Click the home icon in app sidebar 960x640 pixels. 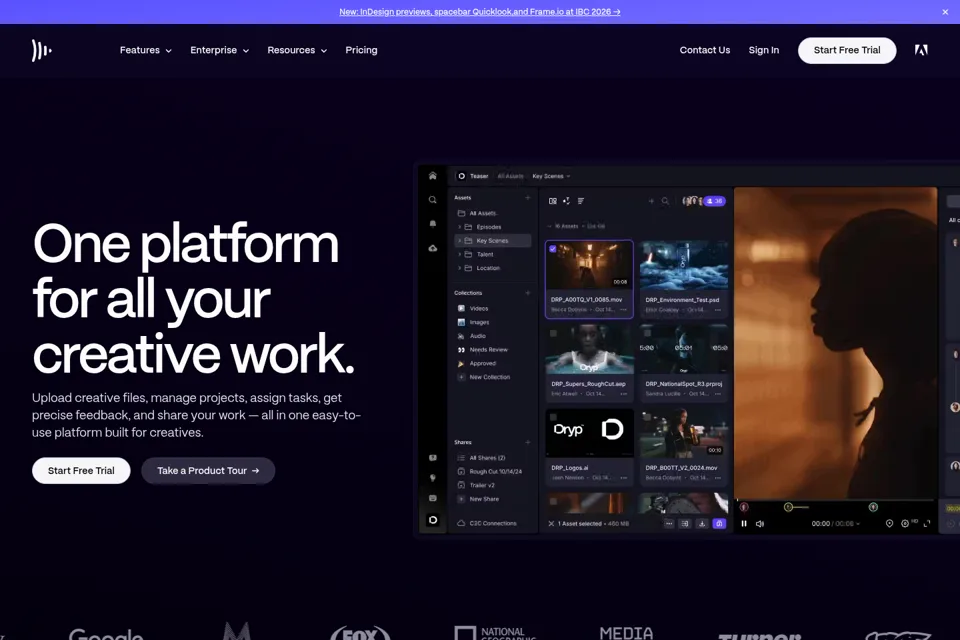[x=433, y=176]
